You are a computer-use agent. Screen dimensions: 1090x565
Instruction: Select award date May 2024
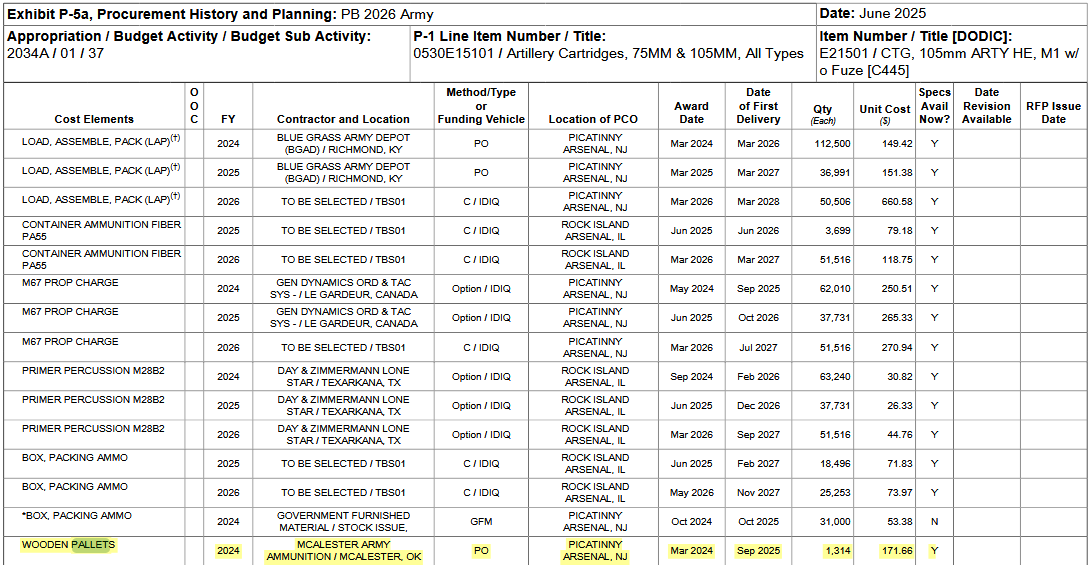[691, 288]
